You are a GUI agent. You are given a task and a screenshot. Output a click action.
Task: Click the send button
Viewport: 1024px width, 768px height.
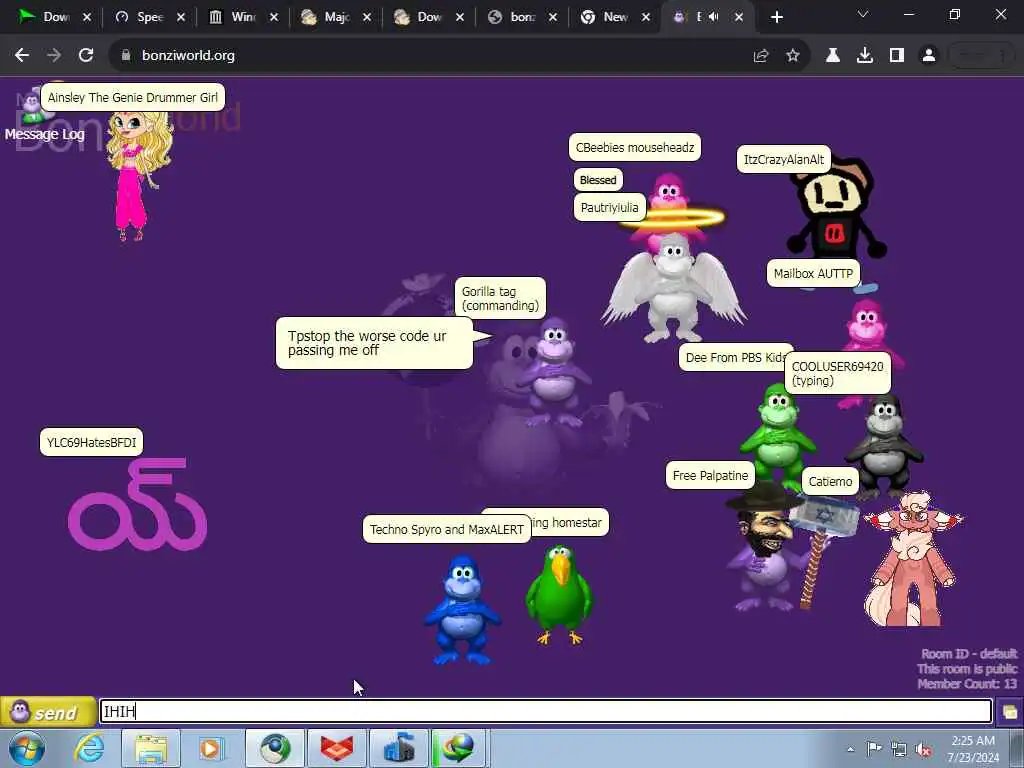[x=48, y=712]
